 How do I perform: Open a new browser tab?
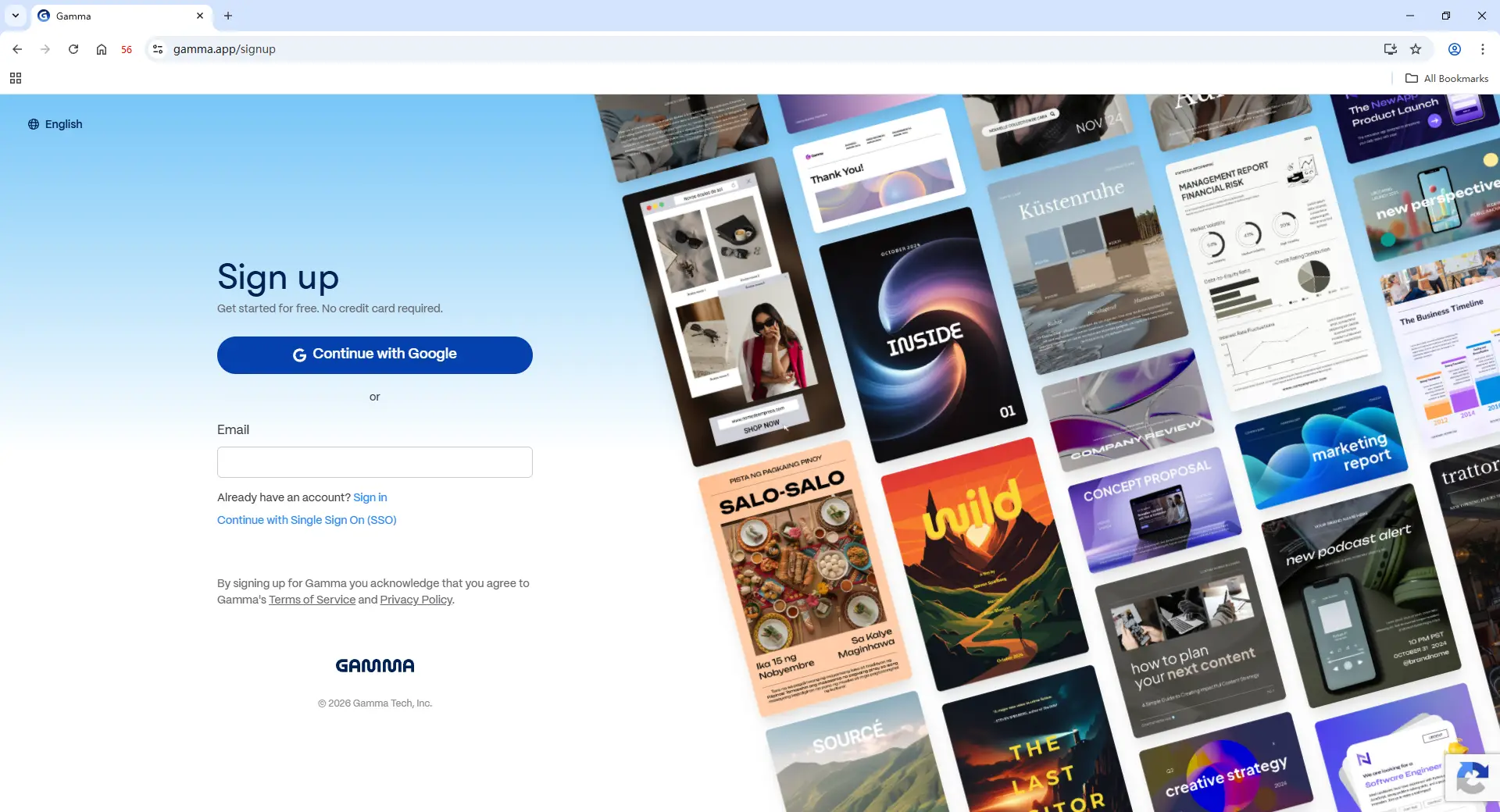[x=228, y=16]
